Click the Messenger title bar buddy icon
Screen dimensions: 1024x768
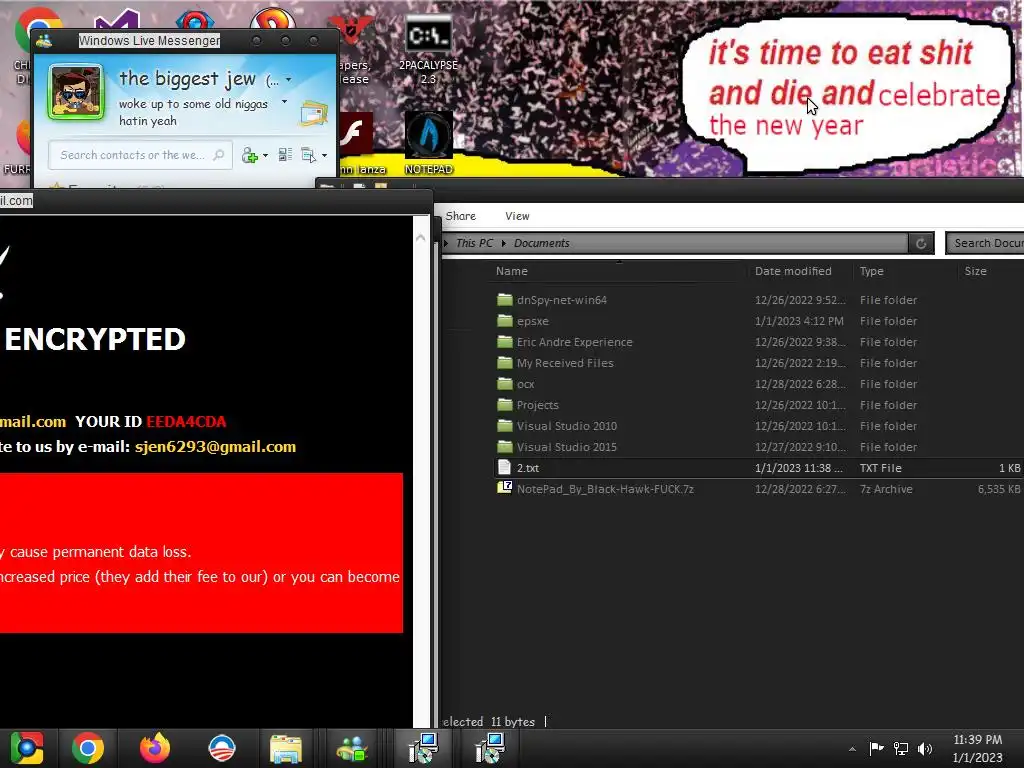pyautogui.click(x=44, y=41)
